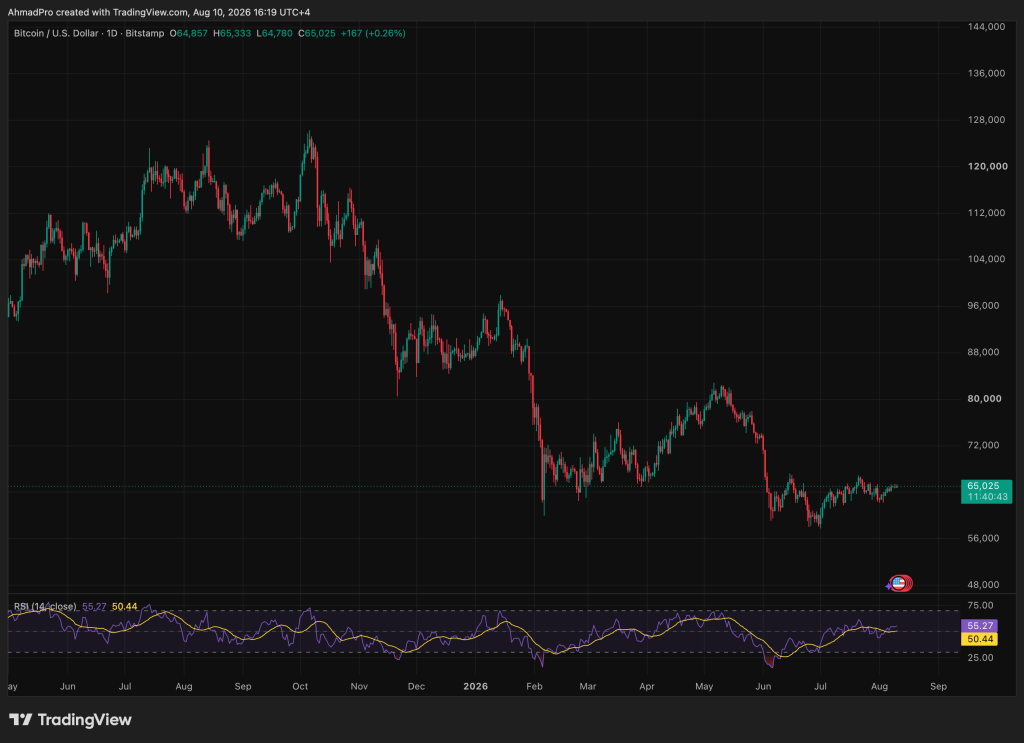Click the 96,000 price axis label
1024x743 pixels.
tap(984, 306)
